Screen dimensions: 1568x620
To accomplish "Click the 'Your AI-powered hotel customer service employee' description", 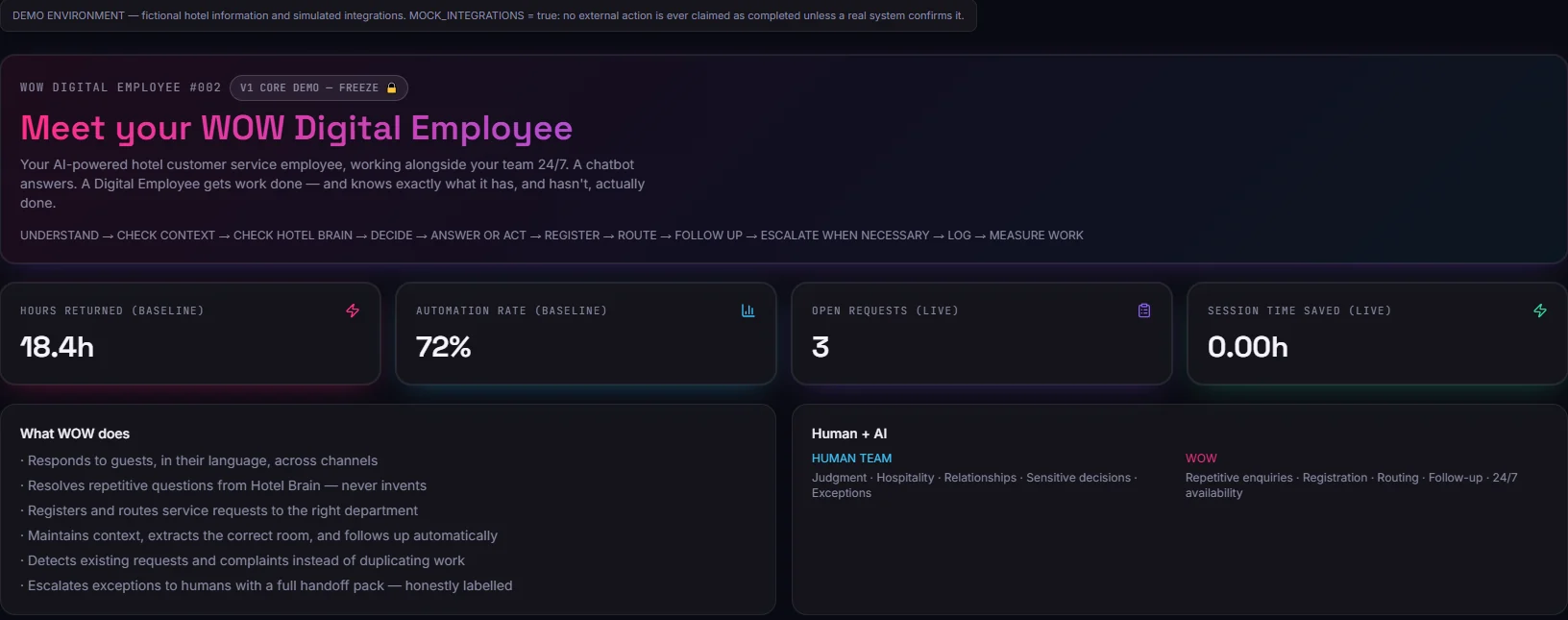I will click(332, 184).
